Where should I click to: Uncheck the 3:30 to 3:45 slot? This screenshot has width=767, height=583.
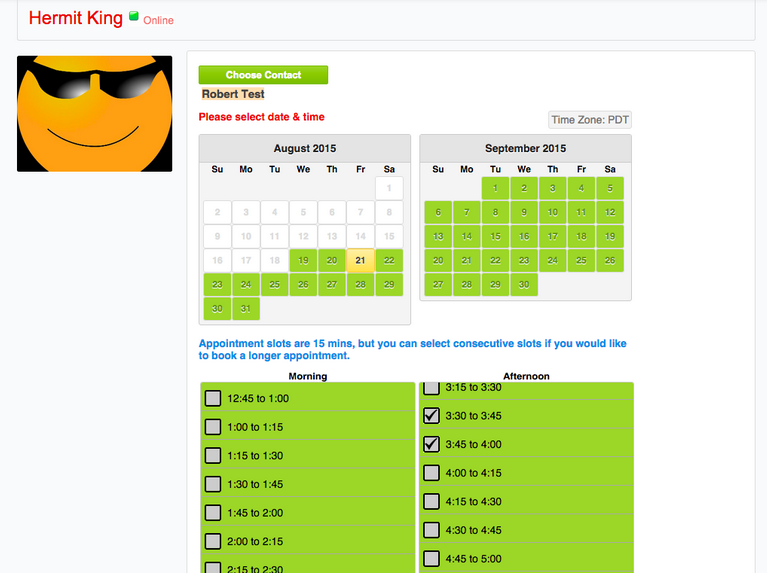(431, 415)
